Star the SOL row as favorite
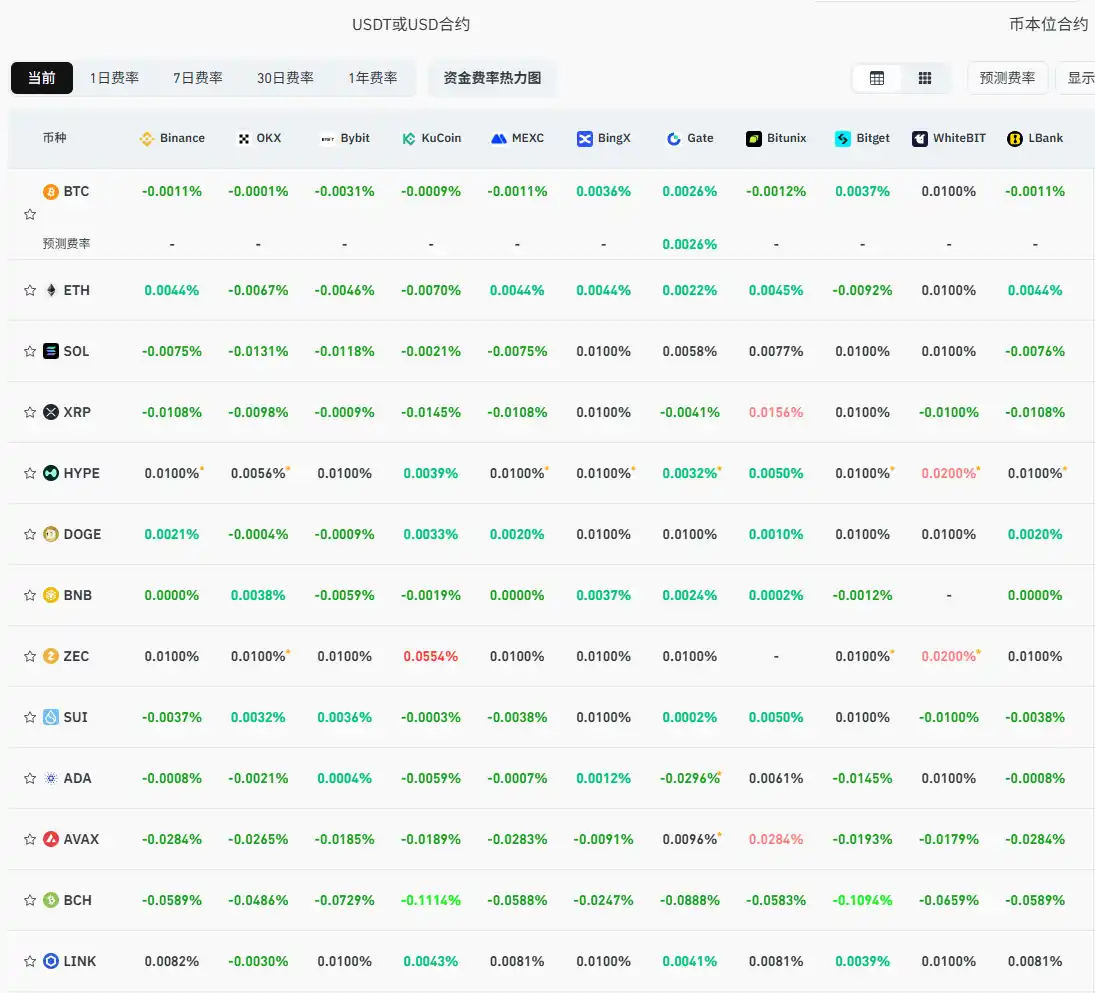 pyautogui.click(x=29, y=351)
